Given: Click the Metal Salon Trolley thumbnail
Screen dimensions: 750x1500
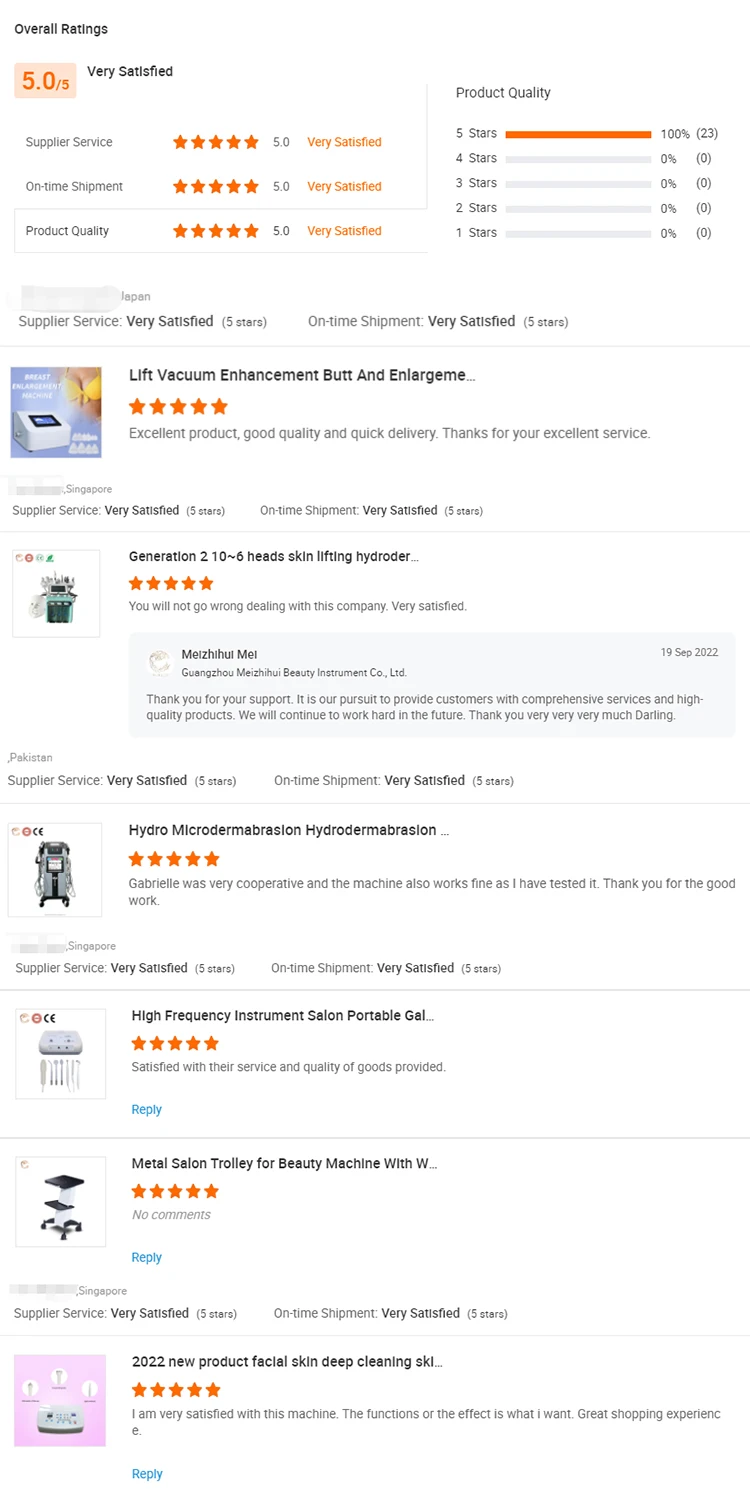Looking at the screenshot, I should pyautogui.click(x=61, y=1201).
